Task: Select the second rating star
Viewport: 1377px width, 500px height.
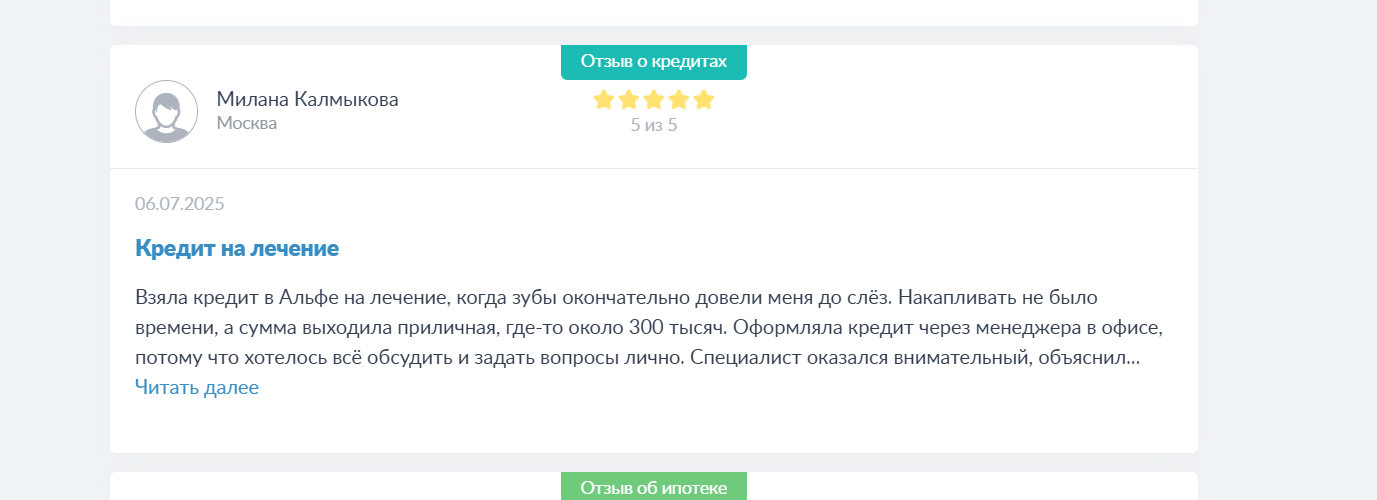Action: (x=628, y=99)
